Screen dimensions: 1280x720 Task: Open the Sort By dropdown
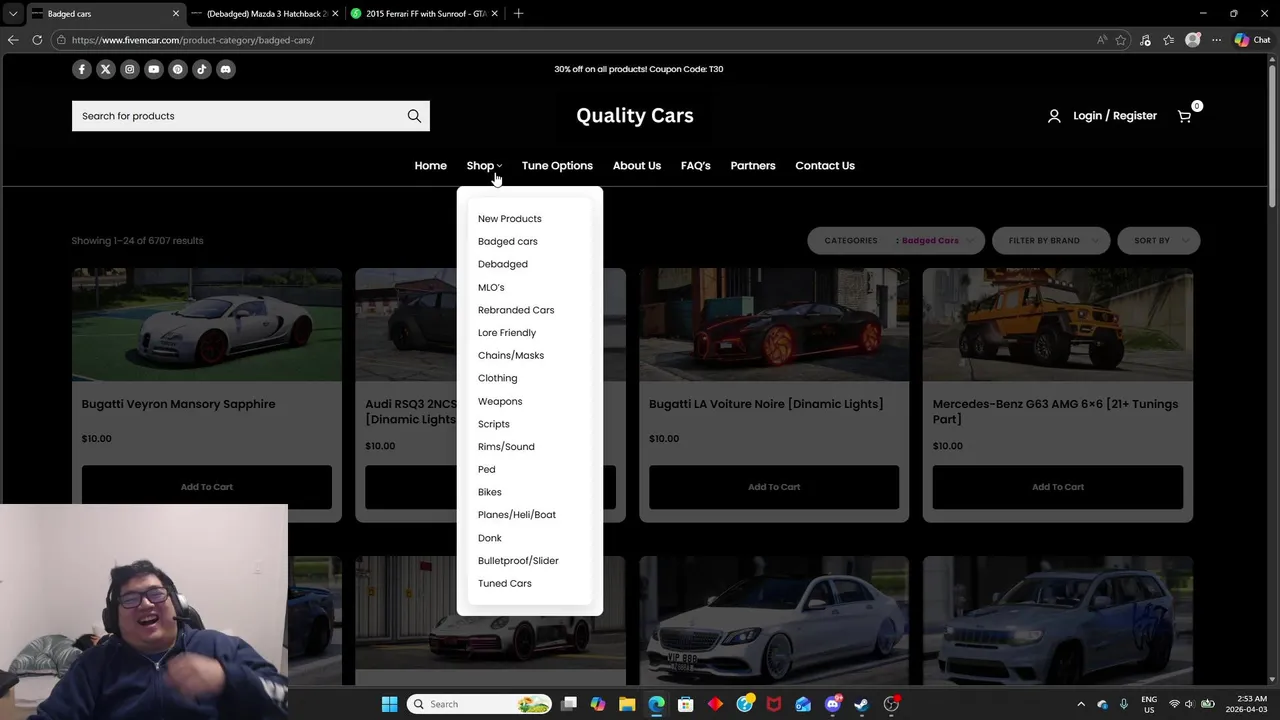pos(1159,240)
